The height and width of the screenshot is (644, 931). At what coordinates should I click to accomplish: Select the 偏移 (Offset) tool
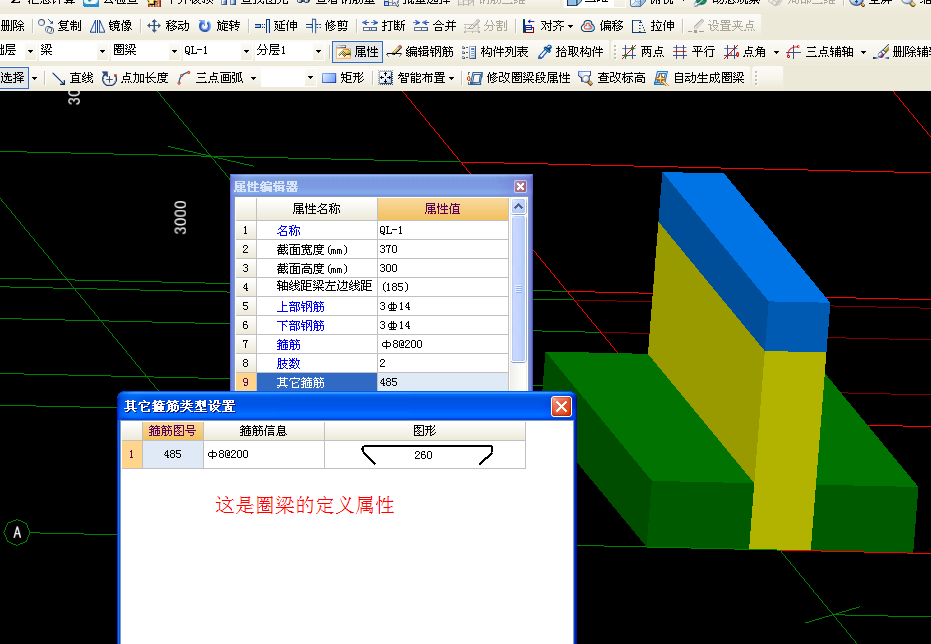(602, 26)
